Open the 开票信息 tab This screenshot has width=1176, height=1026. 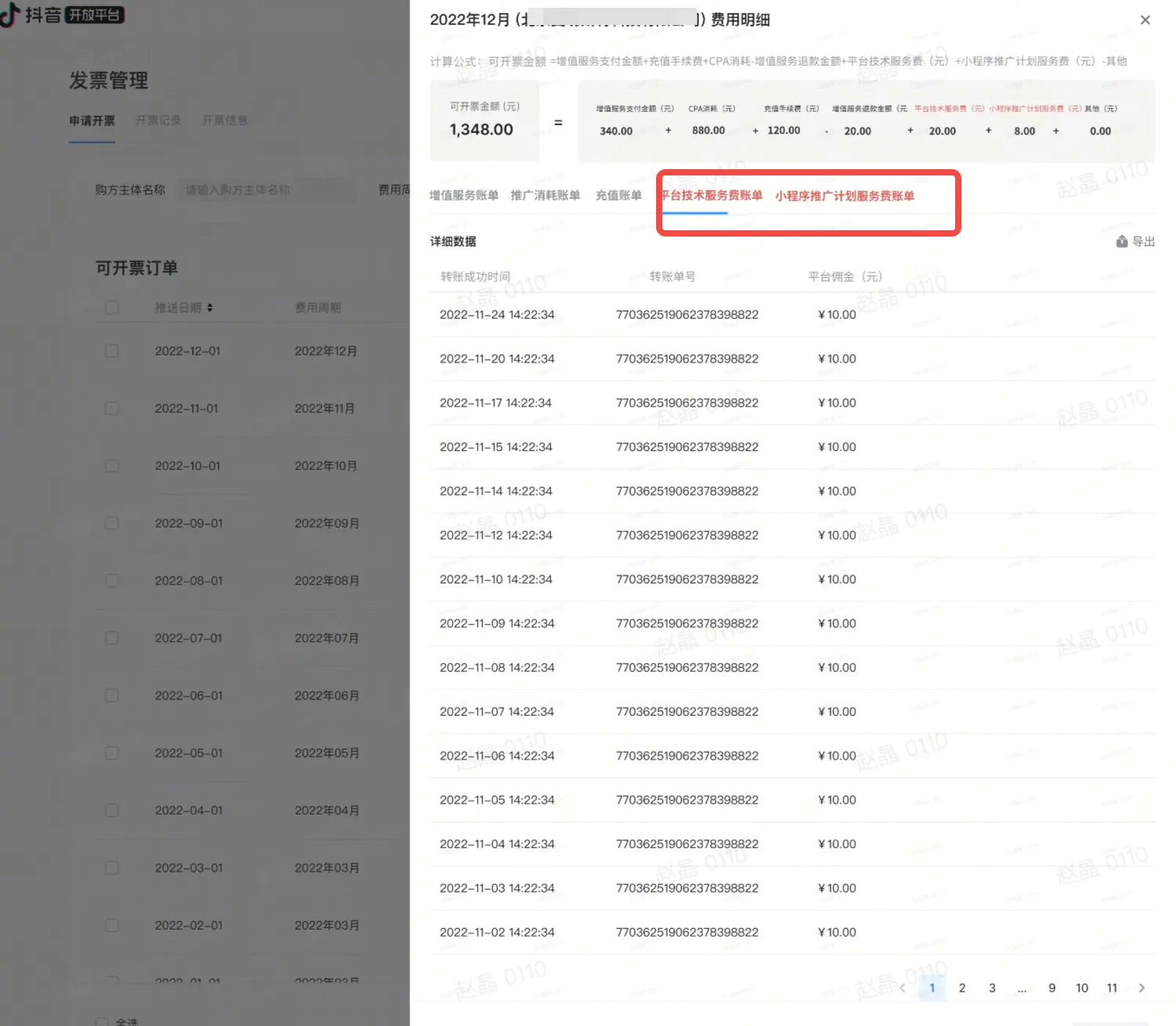click(225, 121)
